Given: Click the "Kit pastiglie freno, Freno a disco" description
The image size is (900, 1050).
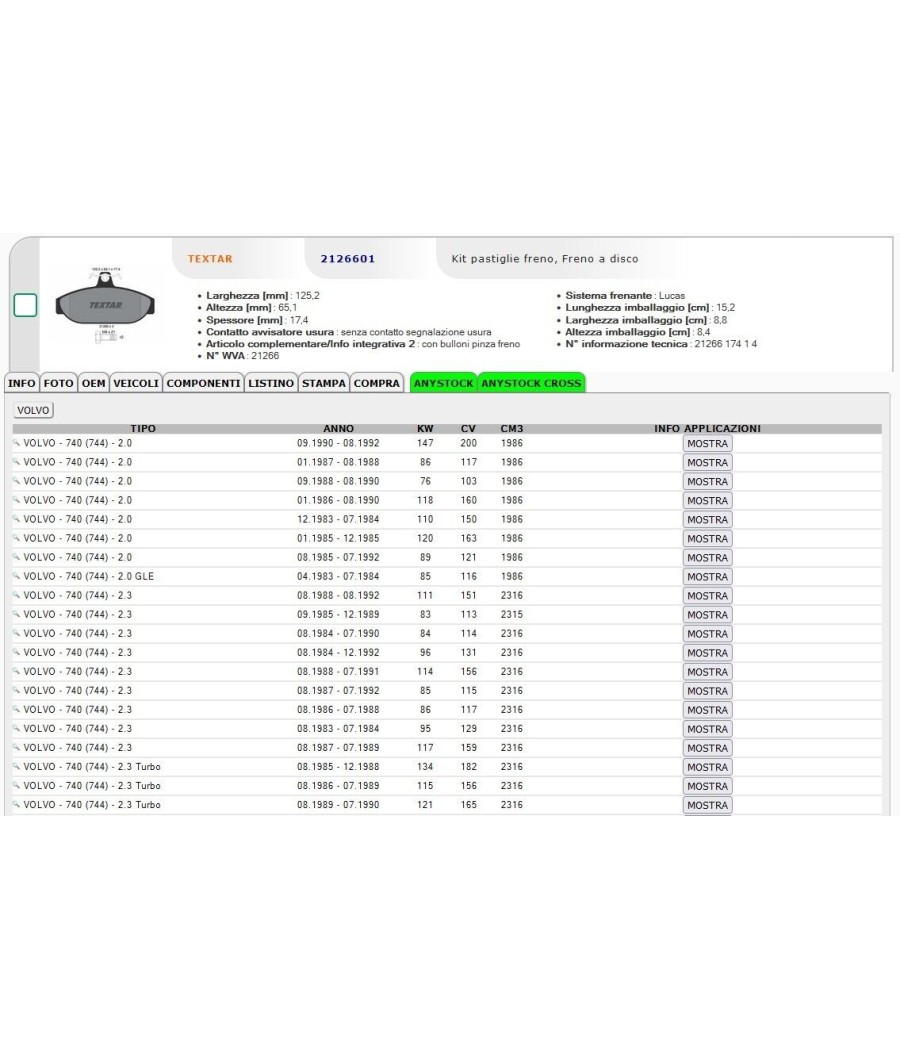Looking at the screenshot, I should [545, 258].
